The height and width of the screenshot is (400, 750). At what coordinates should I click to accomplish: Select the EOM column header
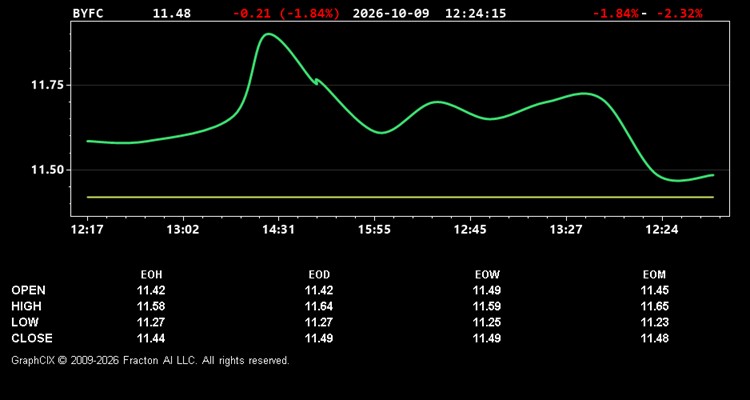click(654, 275)
